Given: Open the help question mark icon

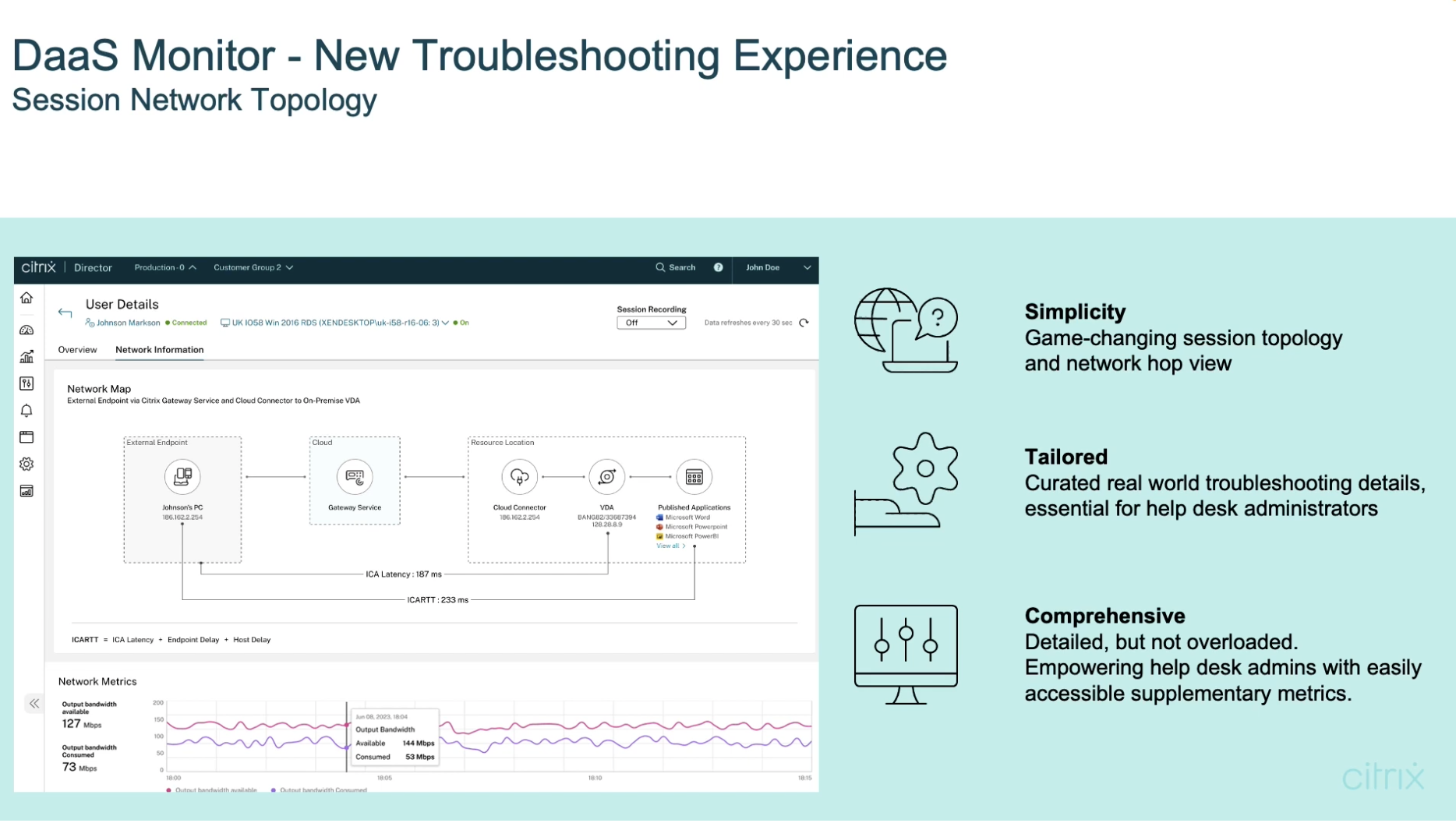Looking at the screenshot, I should [x=718, y=267].
